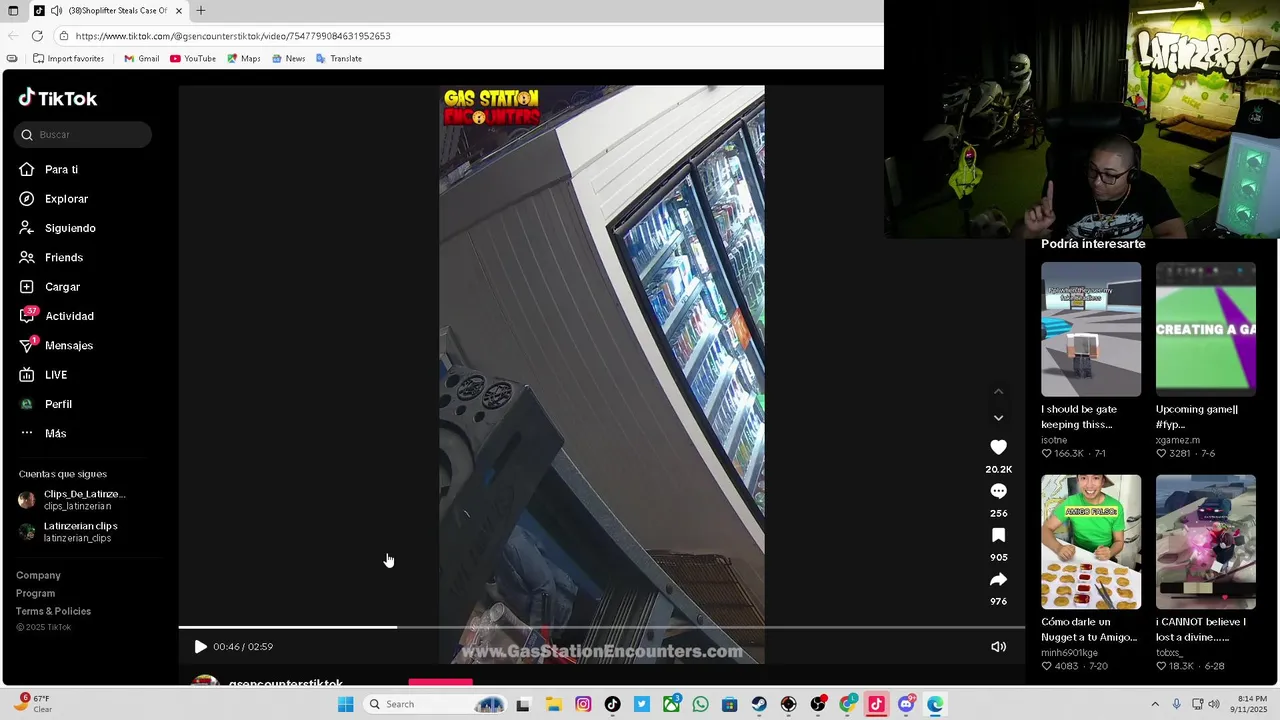Open Instagram from the taskbar
The width and height of the screenshot is (1280, 720).
click(583, 704)
